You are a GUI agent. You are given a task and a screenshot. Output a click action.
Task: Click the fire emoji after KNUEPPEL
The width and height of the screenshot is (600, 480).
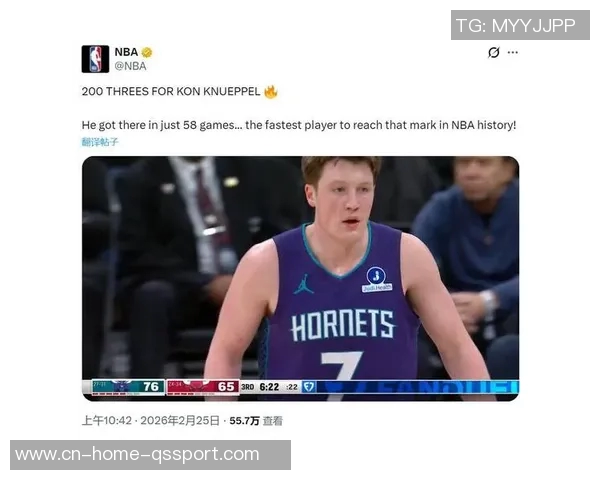pyautogui.click(x=271, y=91)
